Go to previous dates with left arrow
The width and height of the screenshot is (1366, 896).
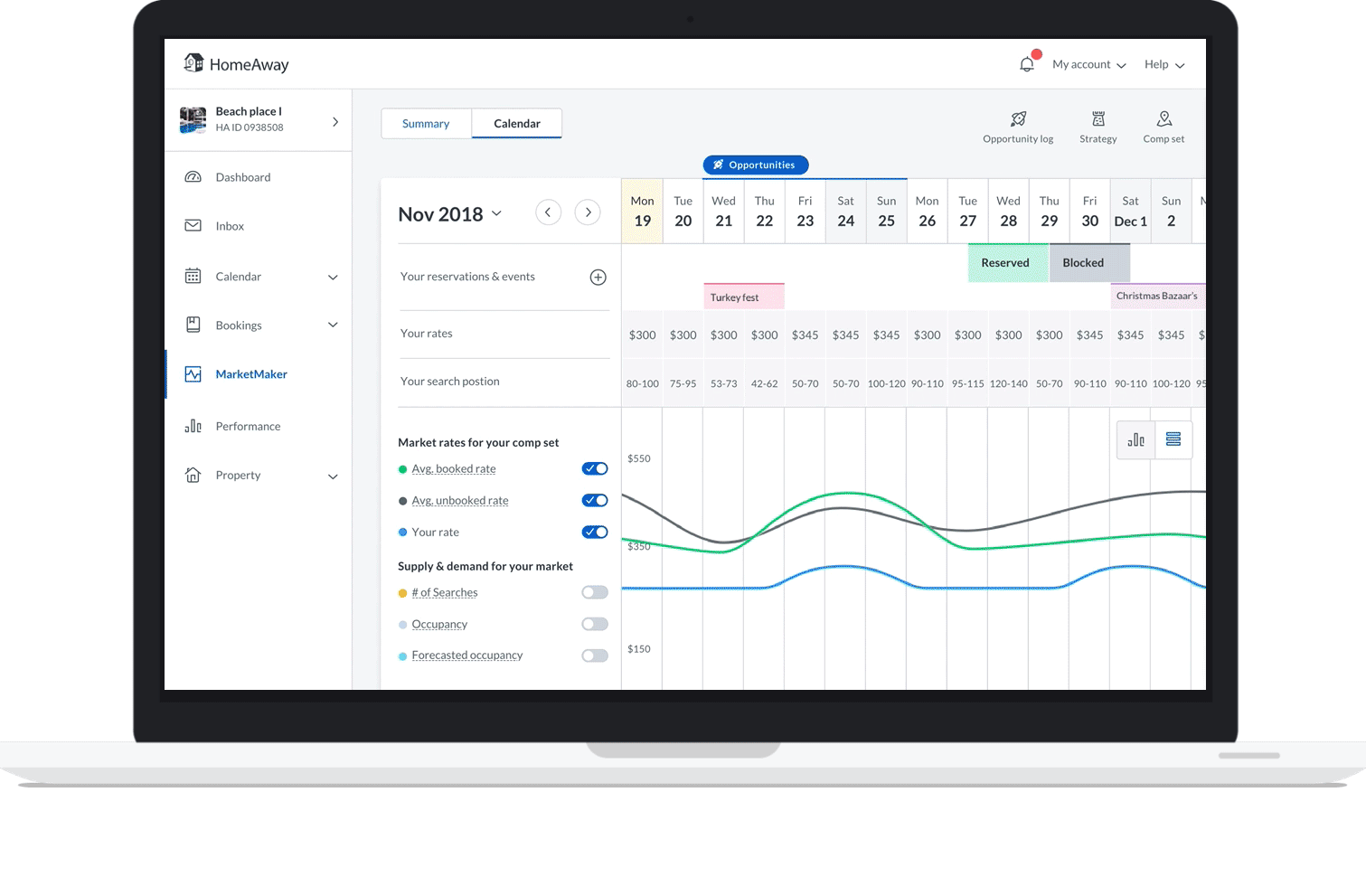point(548,212)
